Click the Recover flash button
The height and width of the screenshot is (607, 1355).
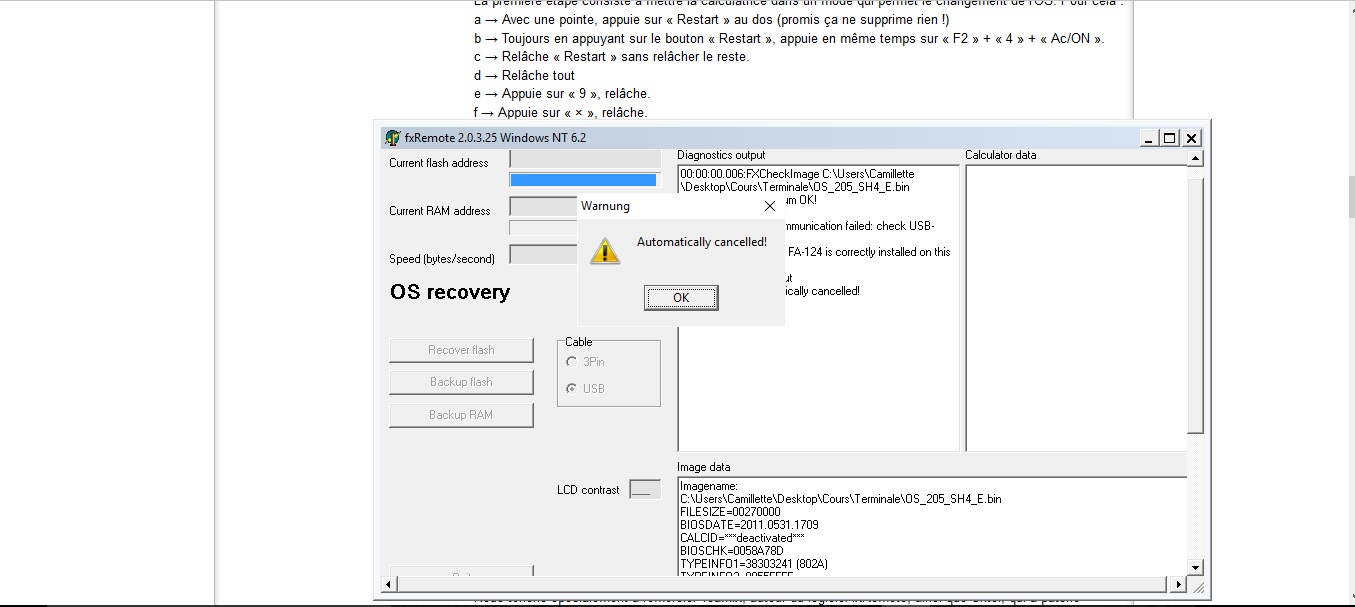point(461,350)
